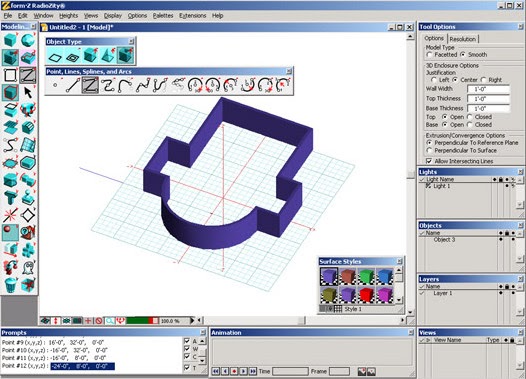Image resolution: width=526 pixels, height=379 pixels.
Task: Select the Vector Lines Z-shaped tool
Action: point(90,85)
